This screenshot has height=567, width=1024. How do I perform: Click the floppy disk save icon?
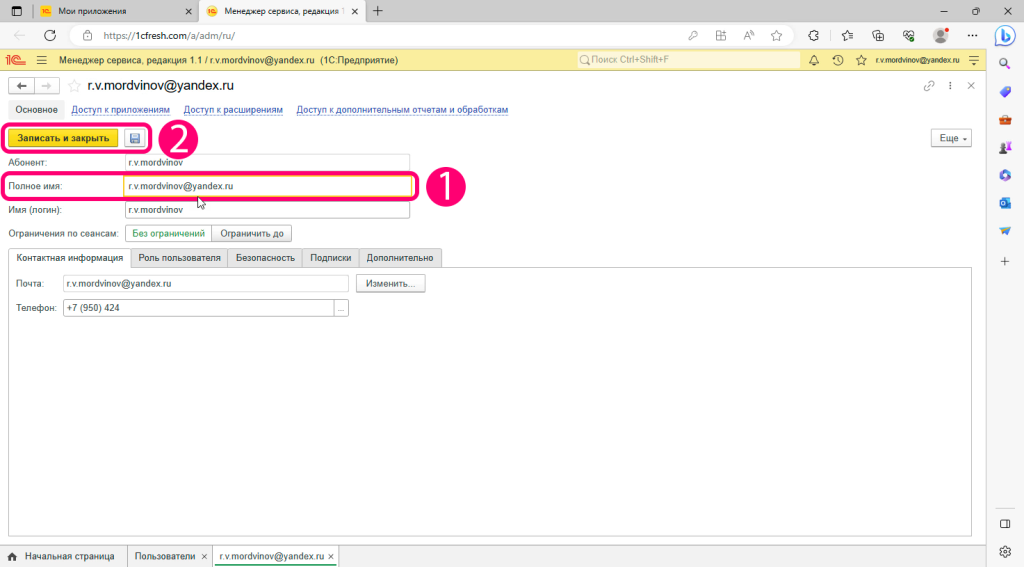[x=135, y=138]
